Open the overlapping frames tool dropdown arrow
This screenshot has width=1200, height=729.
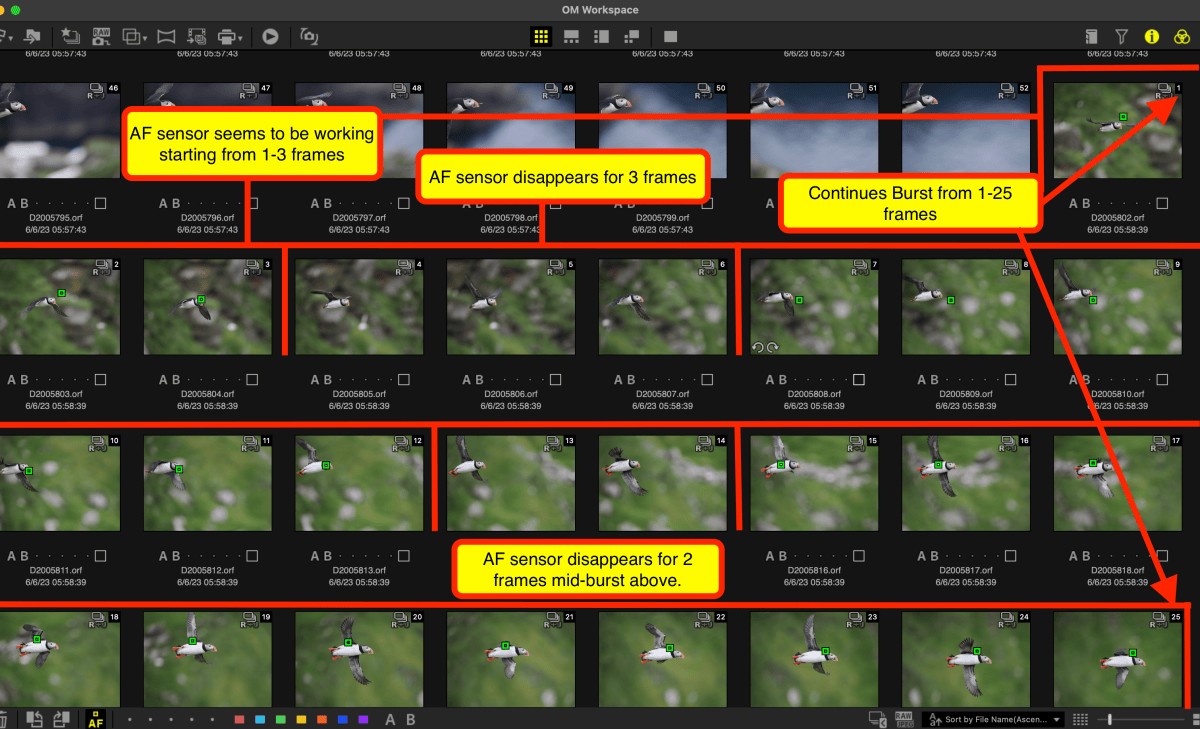145,38
